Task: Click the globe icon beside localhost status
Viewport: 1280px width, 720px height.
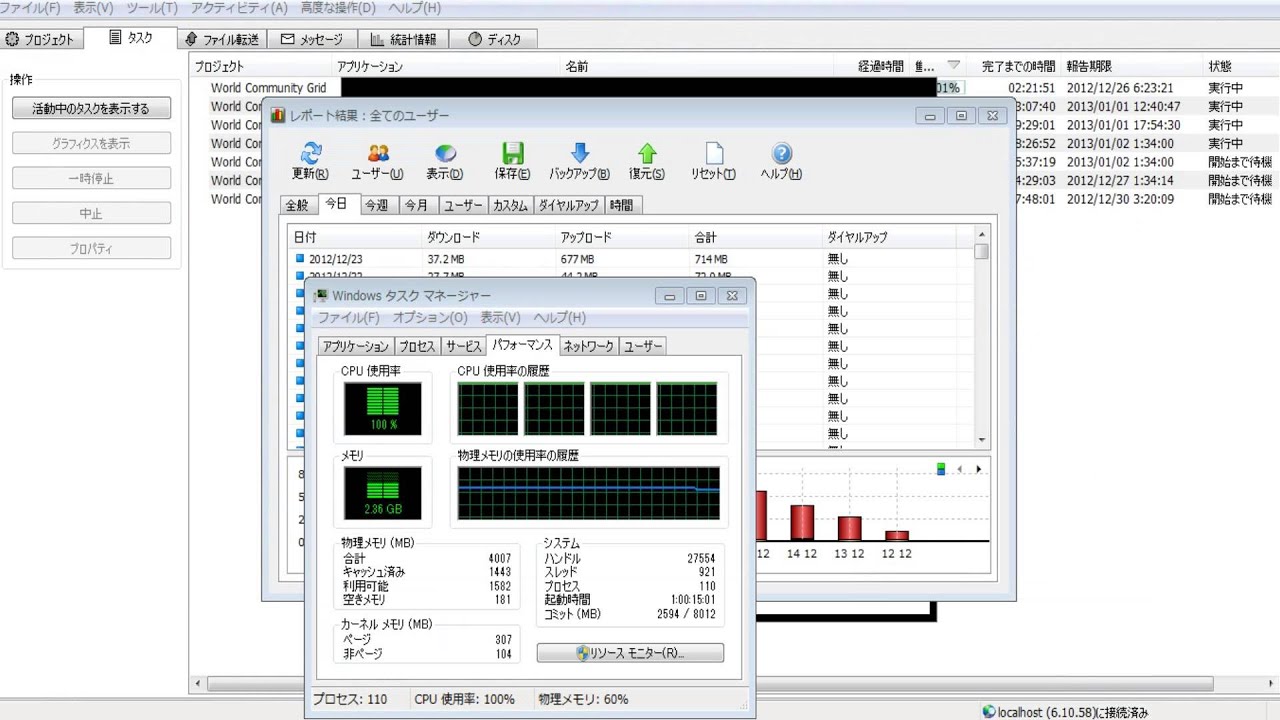Action: tap(989, 712)
